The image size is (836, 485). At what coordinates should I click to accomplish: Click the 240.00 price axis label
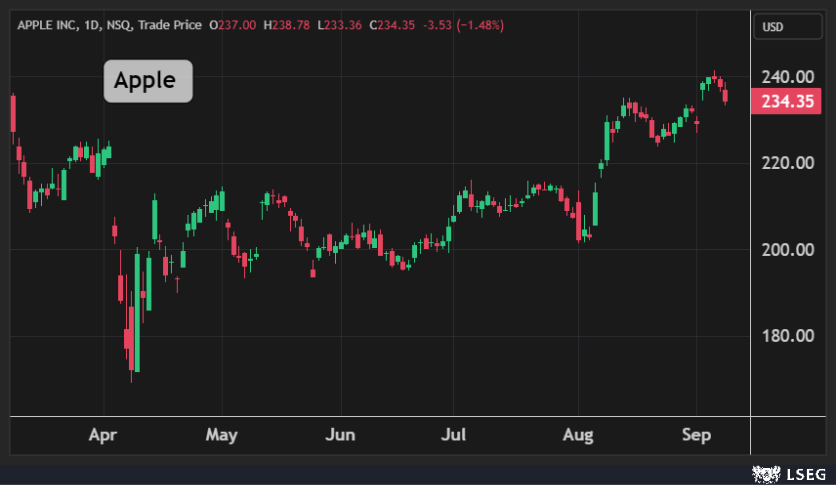(786, 77)
